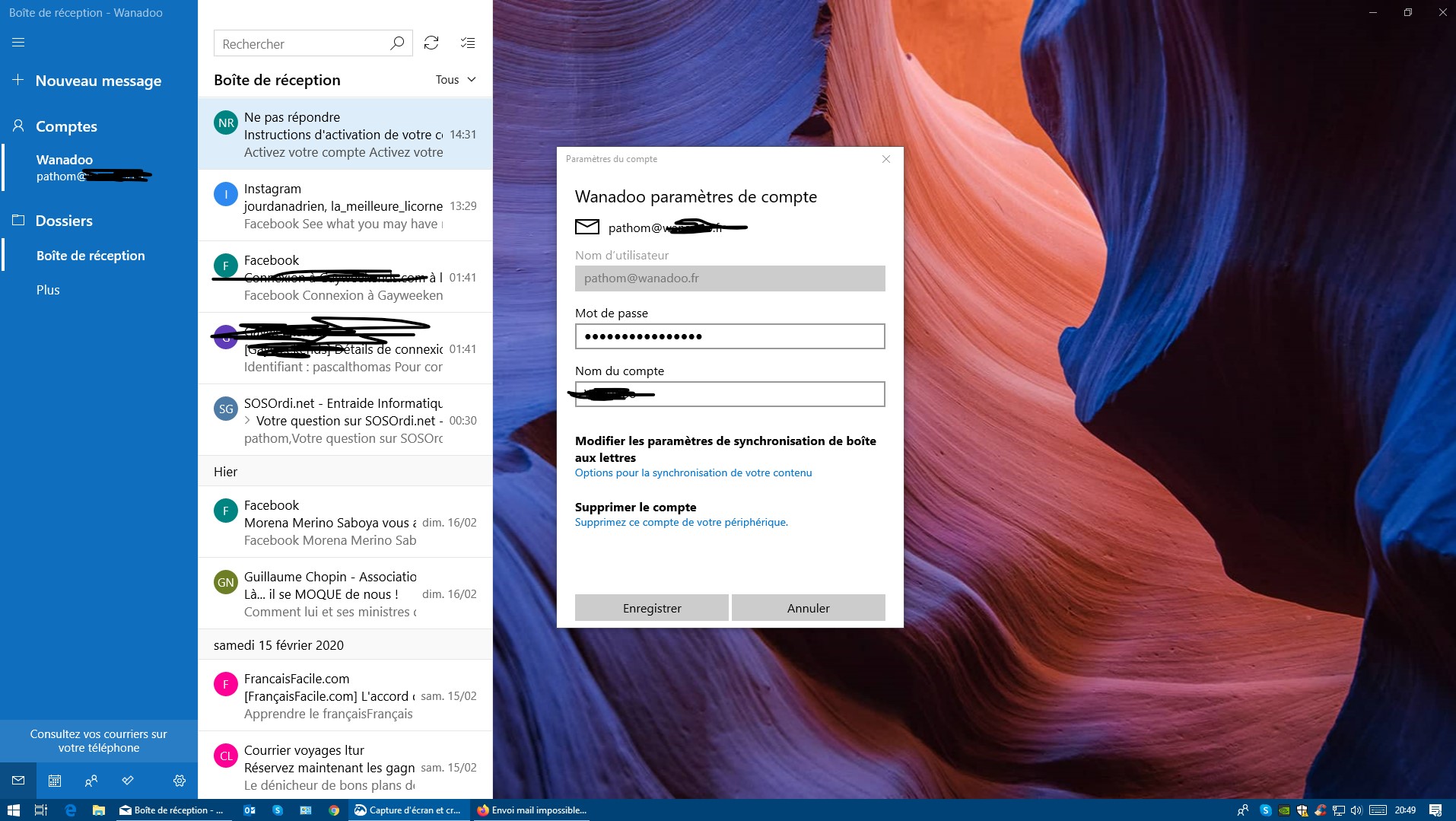Collapse the navigation pane with hamburger icon
Image resolution: width=1456 pixels, height=821 pixels.
[x=18, y=43]
